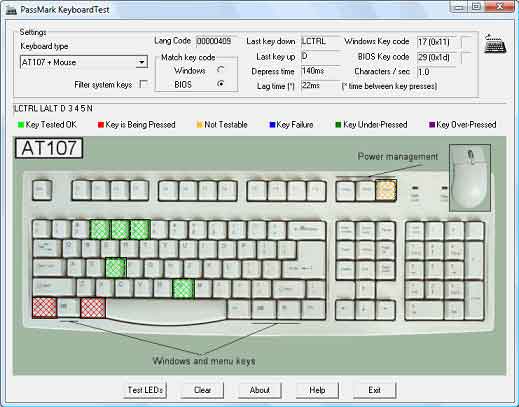Click the yellow not-testable power management key
519x407 pixels.
tap(386, 191)
